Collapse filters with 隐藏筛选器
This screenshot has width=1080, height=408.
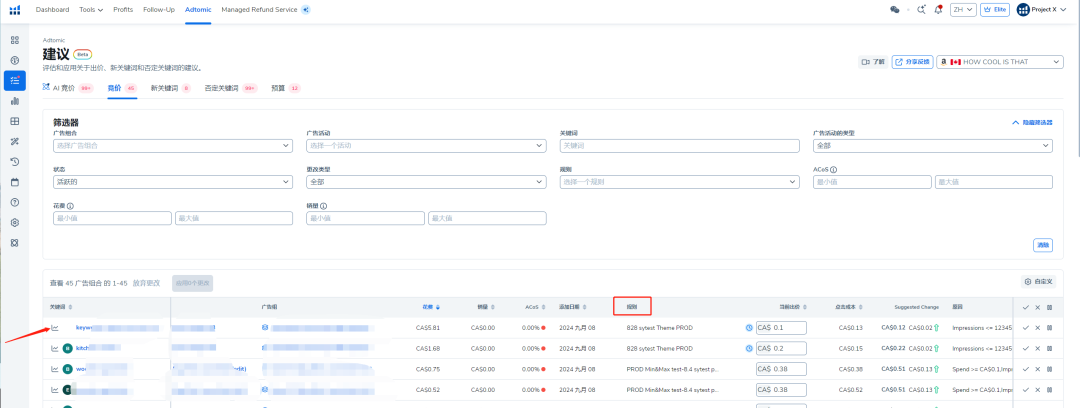coord(1032,122)
